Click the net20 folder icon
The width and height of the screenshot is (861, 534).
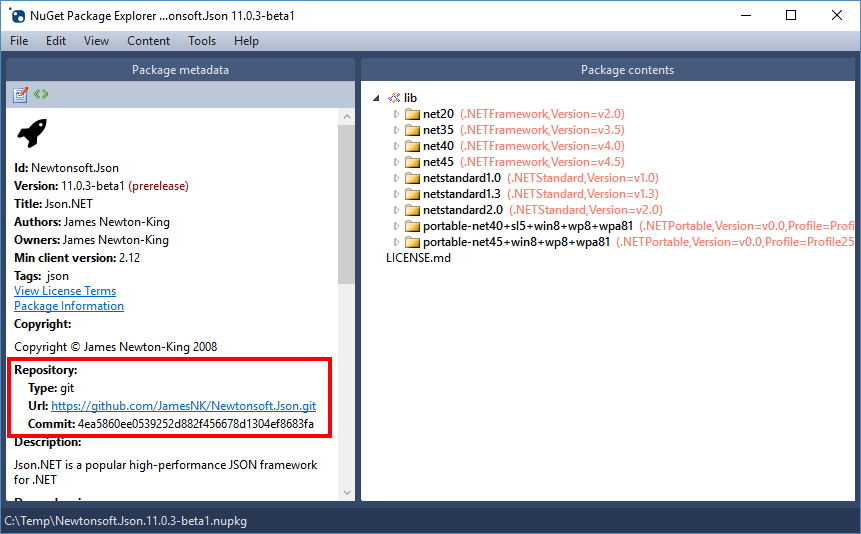tap(412, 114)
